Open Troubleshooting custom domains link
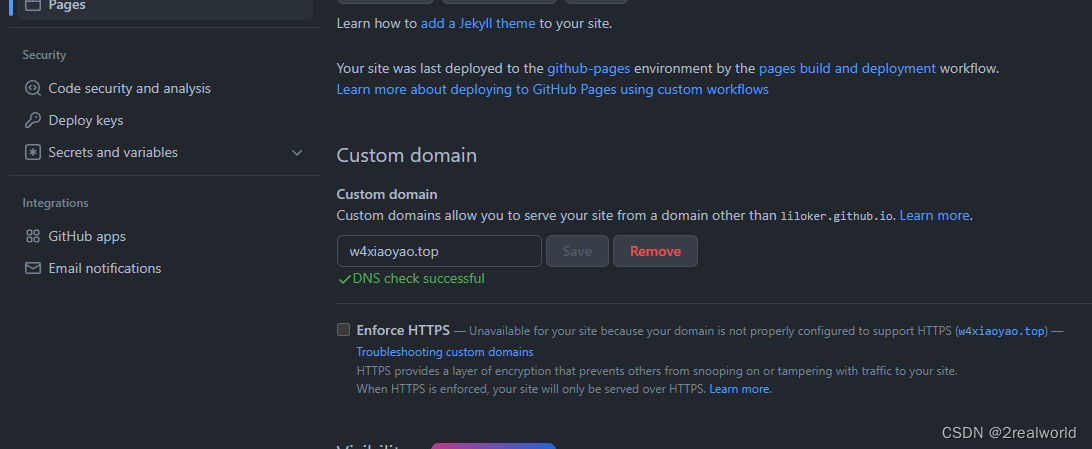1092x449 pixels. coord(445,352)
